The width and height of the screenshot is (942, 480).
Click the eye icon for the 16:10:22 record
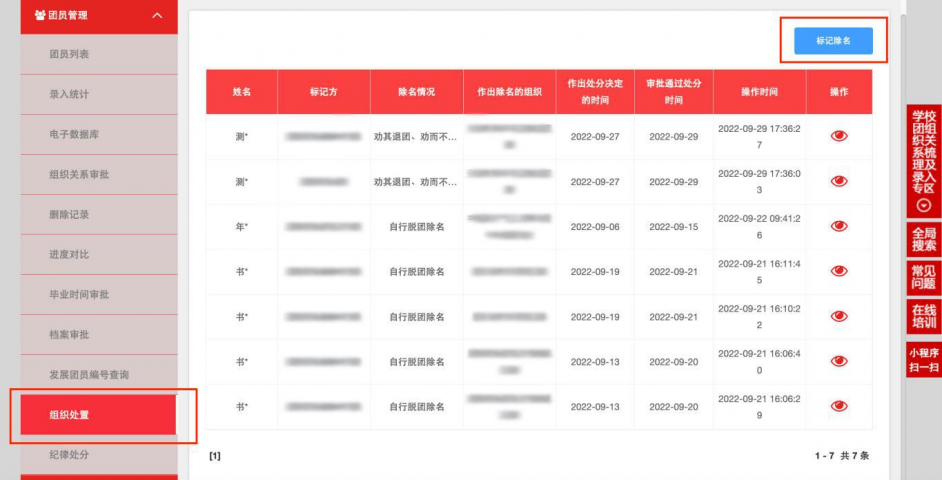[838, 316]
